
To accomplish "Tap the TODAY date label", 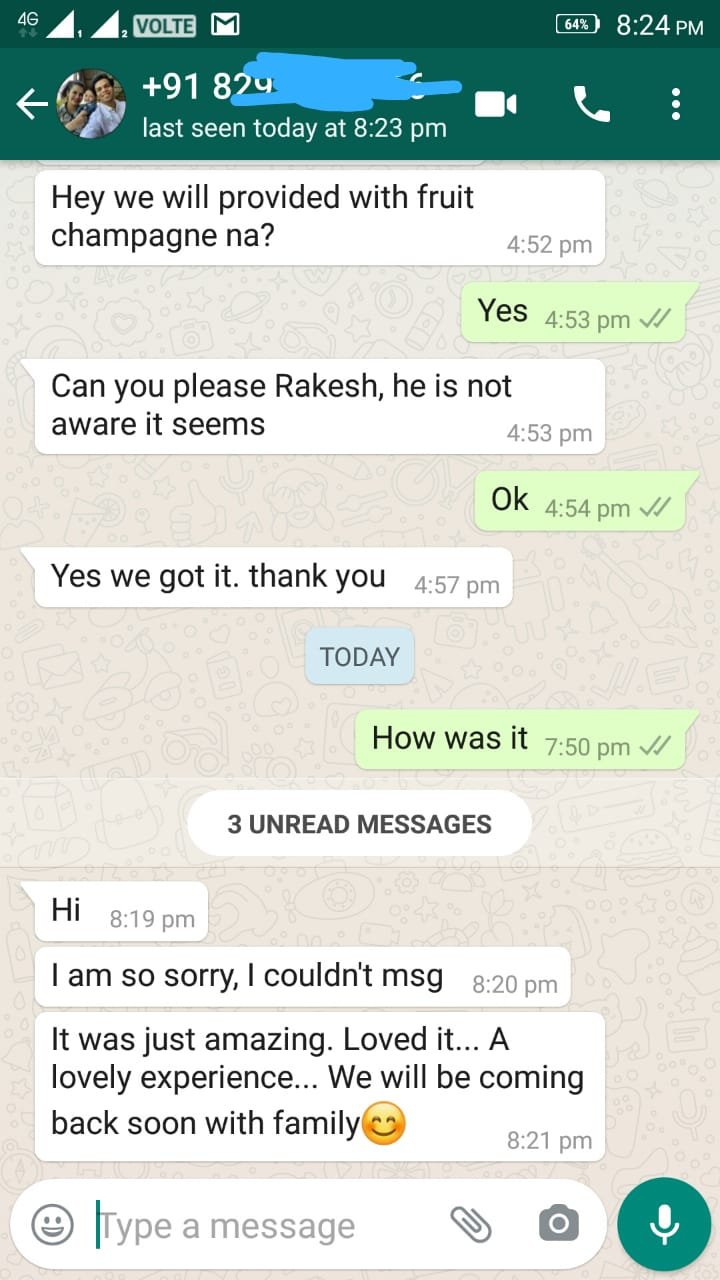I will point(360,657).
